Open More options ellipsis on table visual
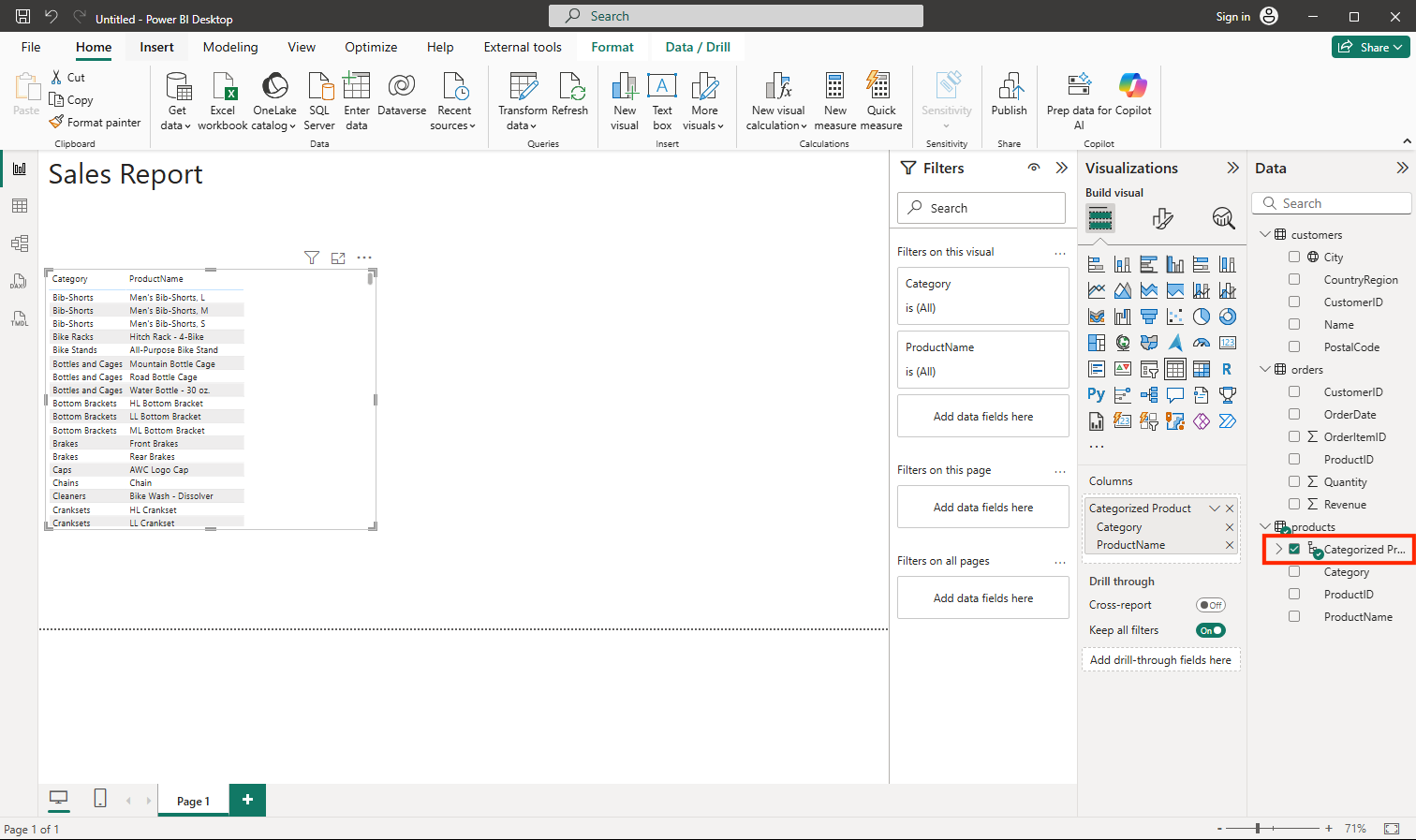Image resolution: width=1416 pixels, height=840 pixels. coord(364,258)
